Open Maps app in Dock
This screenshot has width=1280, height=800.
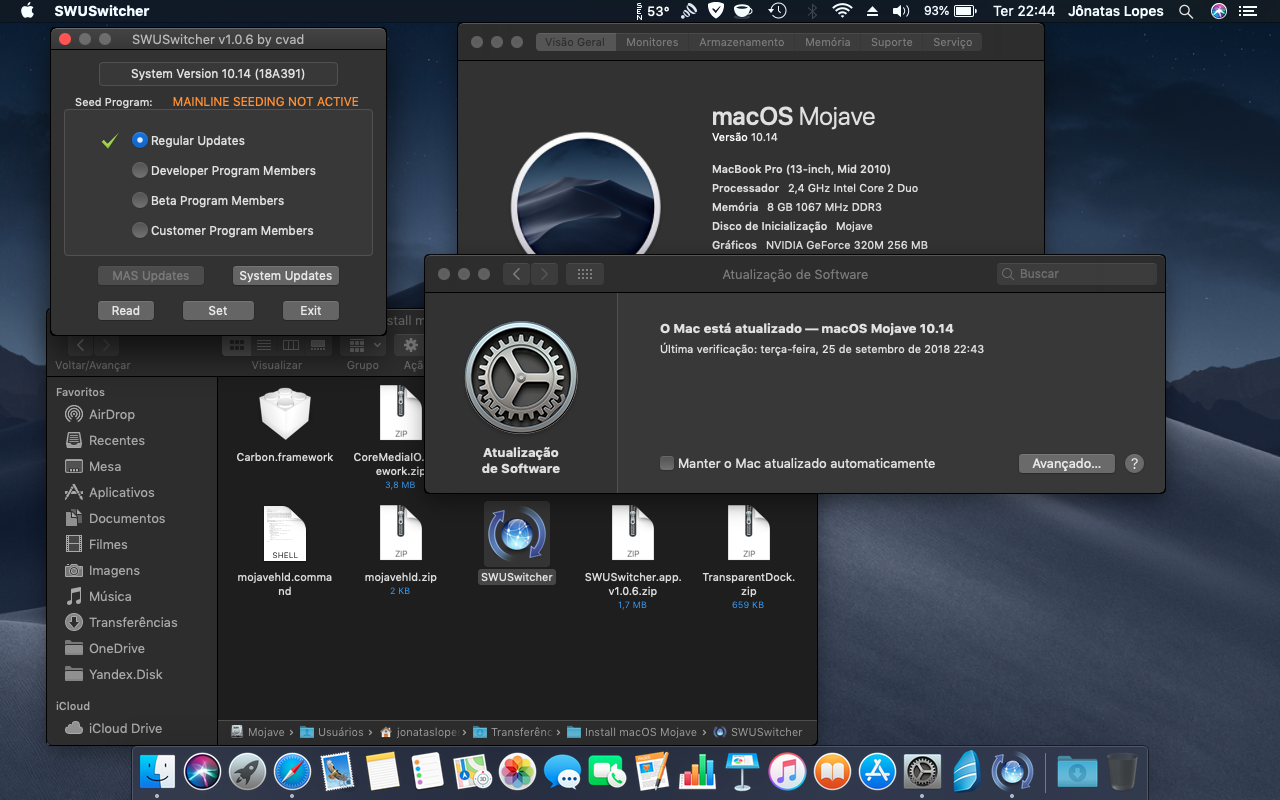click(x=472, y=772)
